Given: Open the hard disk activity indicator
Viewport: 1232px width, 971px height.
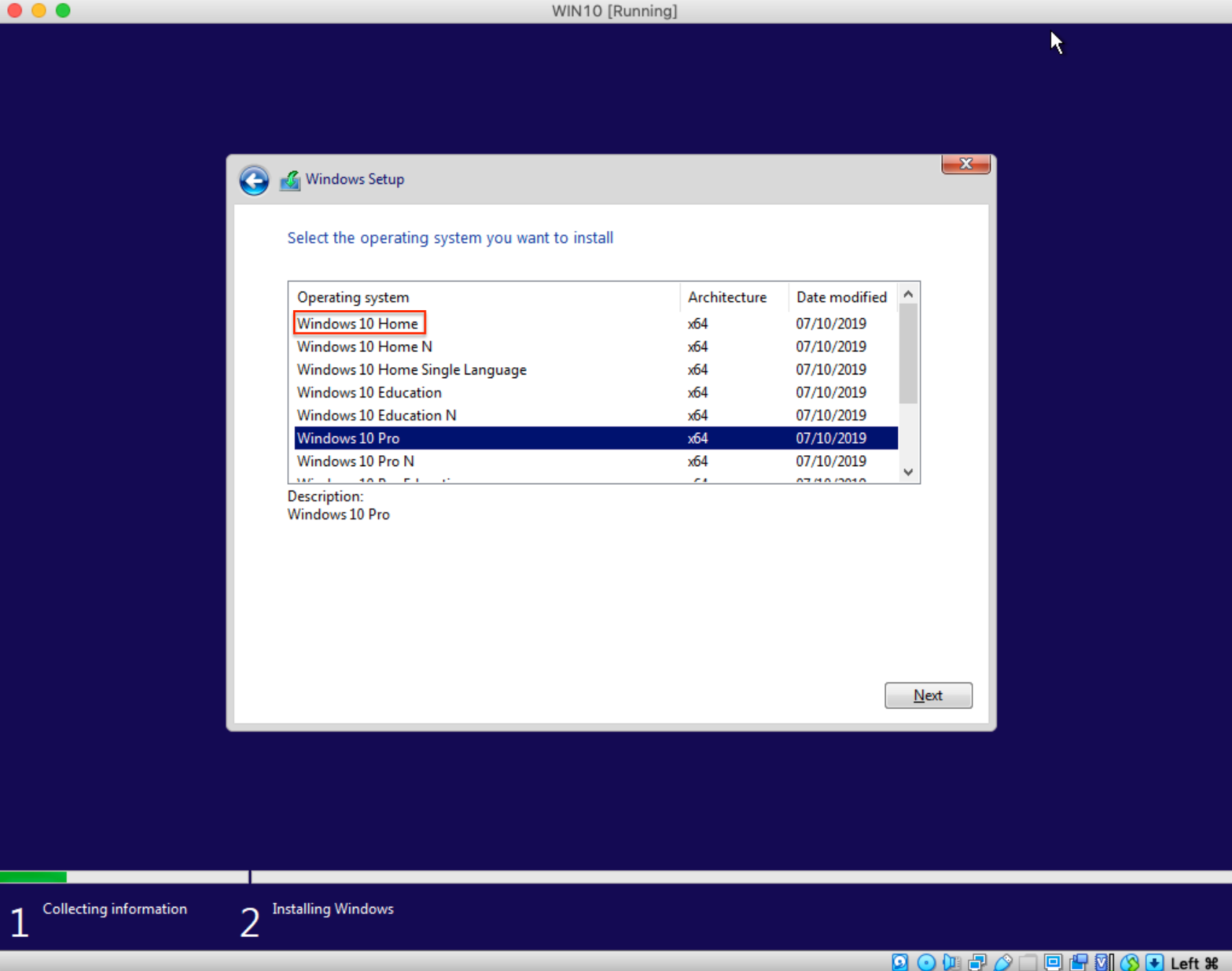Looking at the screenshot, I should (900, 962).
